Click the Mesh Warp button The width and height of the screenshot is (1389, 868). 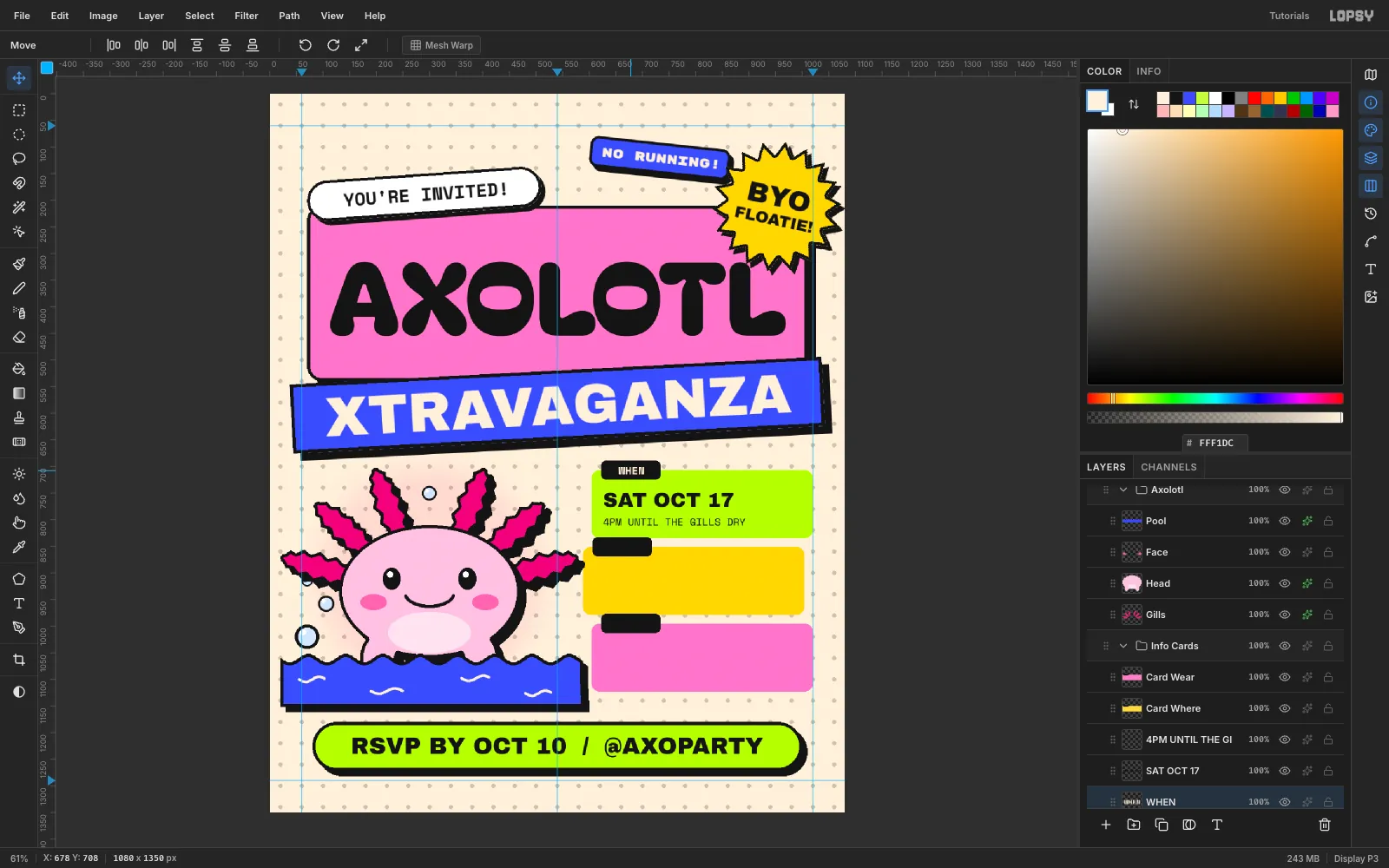click(442, 45)
